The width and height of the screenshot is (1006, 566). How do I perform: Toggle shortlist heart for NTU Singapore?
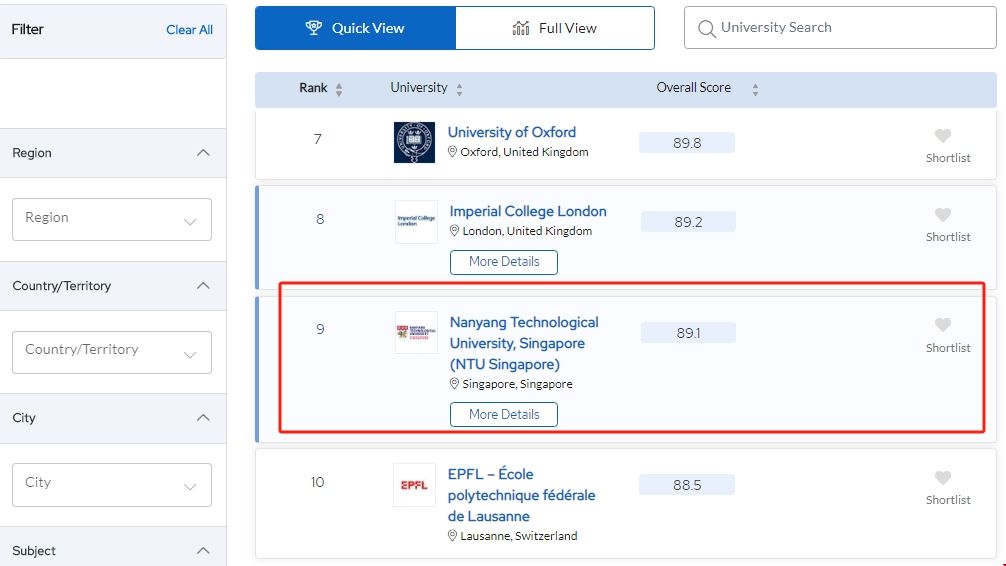click(942, 325)
